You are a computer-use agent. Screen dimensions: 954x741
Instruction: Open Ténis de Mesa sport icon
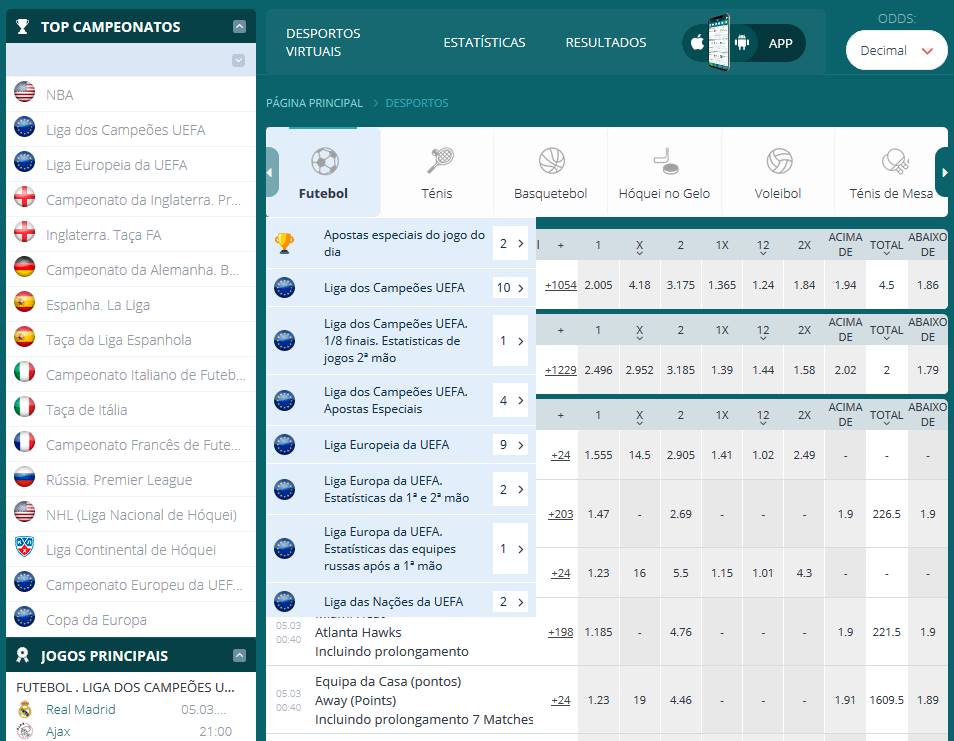coord(891,161)
